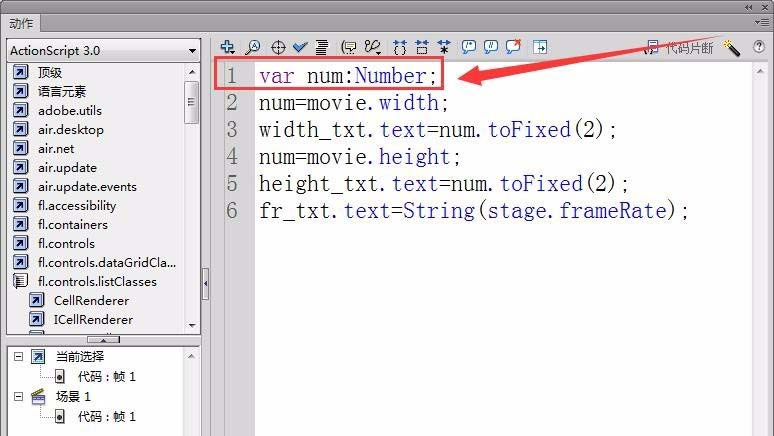
Task: Run check syntax with the blue checkmark
Action: pyautogui.click(x=300, y=47)
